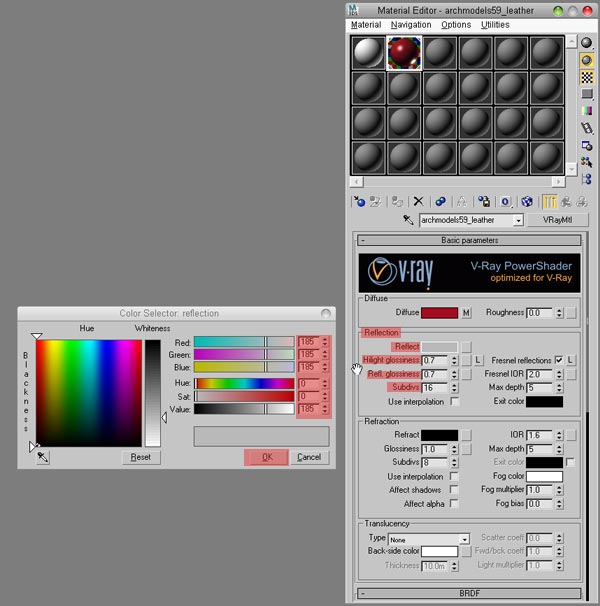Collapse the Basic parameters rollout
The width and height of the screenshot is (600, 606).
tap(469, 240)
